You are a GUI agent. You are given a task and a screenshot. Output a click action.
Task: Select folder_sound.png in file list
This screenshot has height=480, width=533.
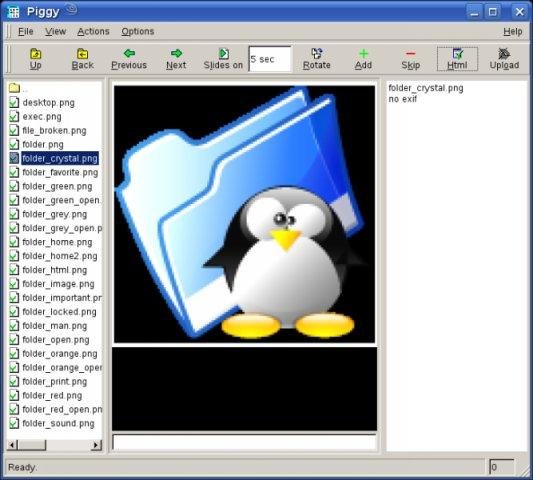(58, 423)
